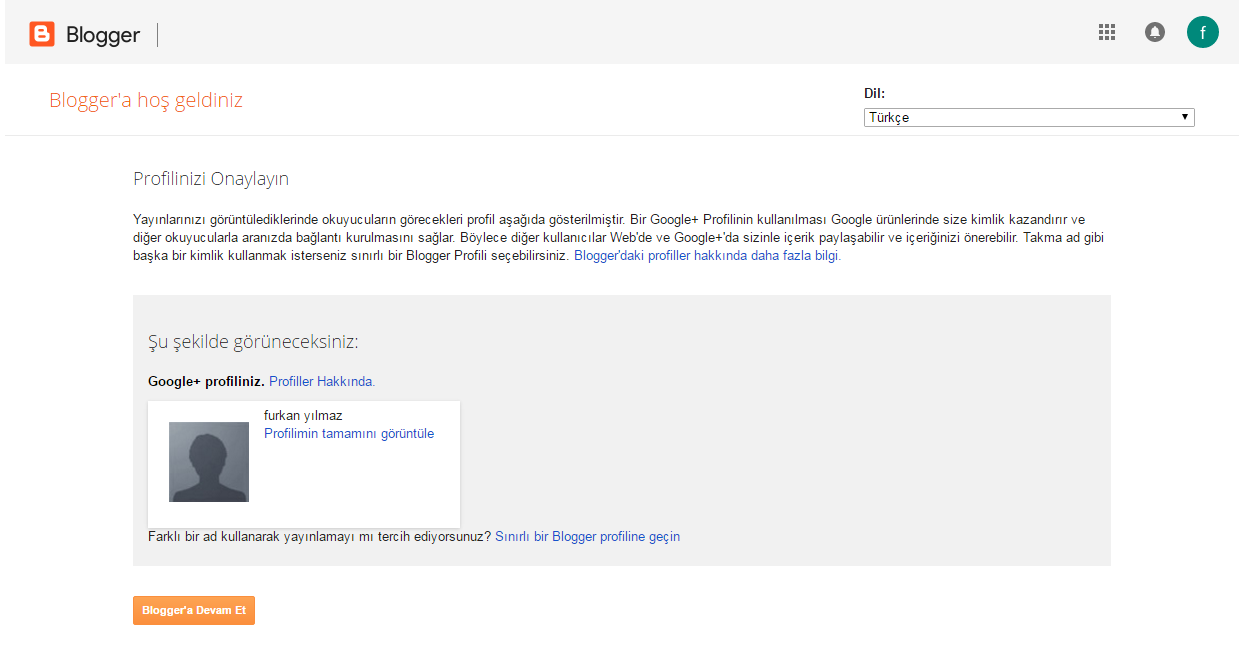Click the Blogger'a Devam Et button

click(194, 610)
